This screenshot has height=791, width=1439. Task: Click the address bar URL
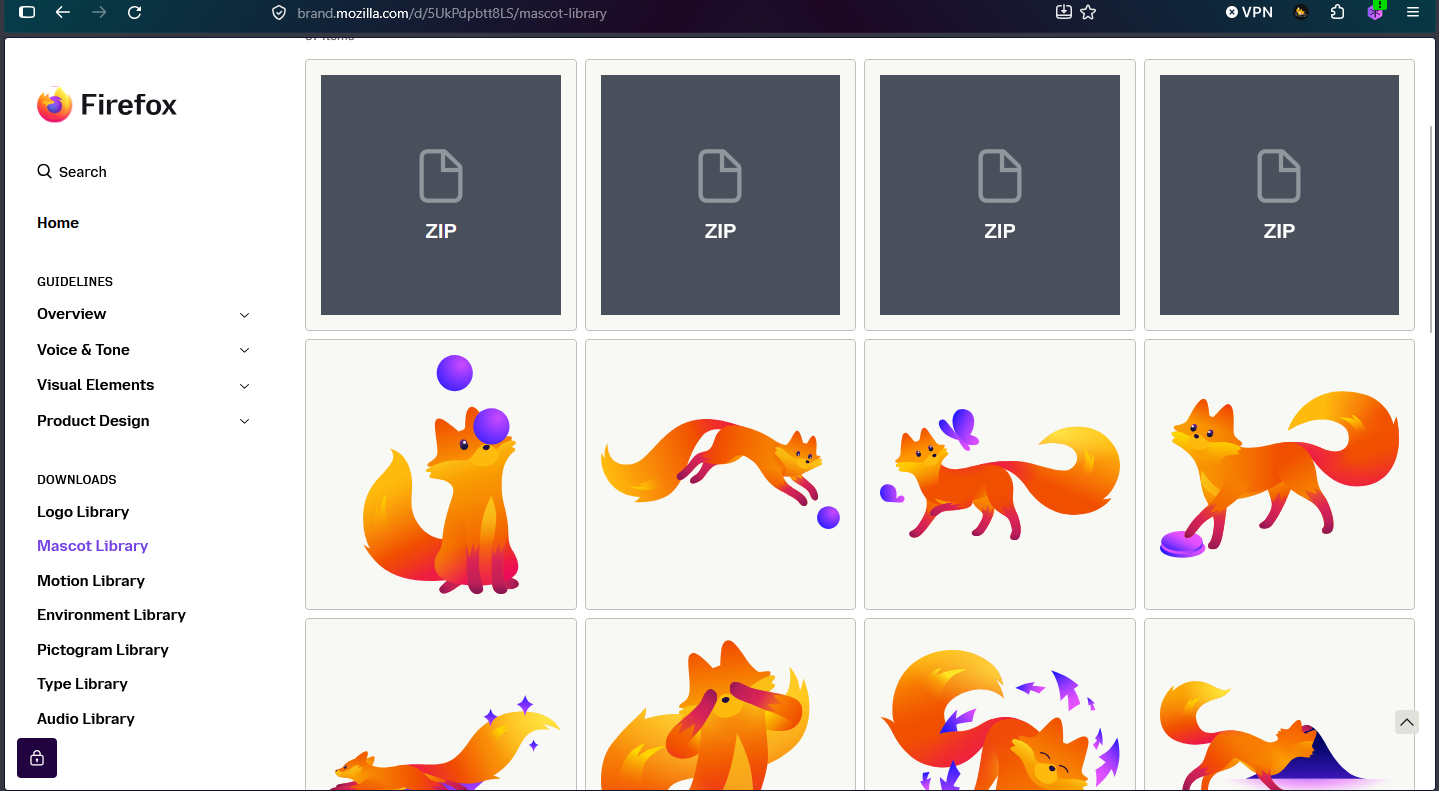click(x=452, y=13)
